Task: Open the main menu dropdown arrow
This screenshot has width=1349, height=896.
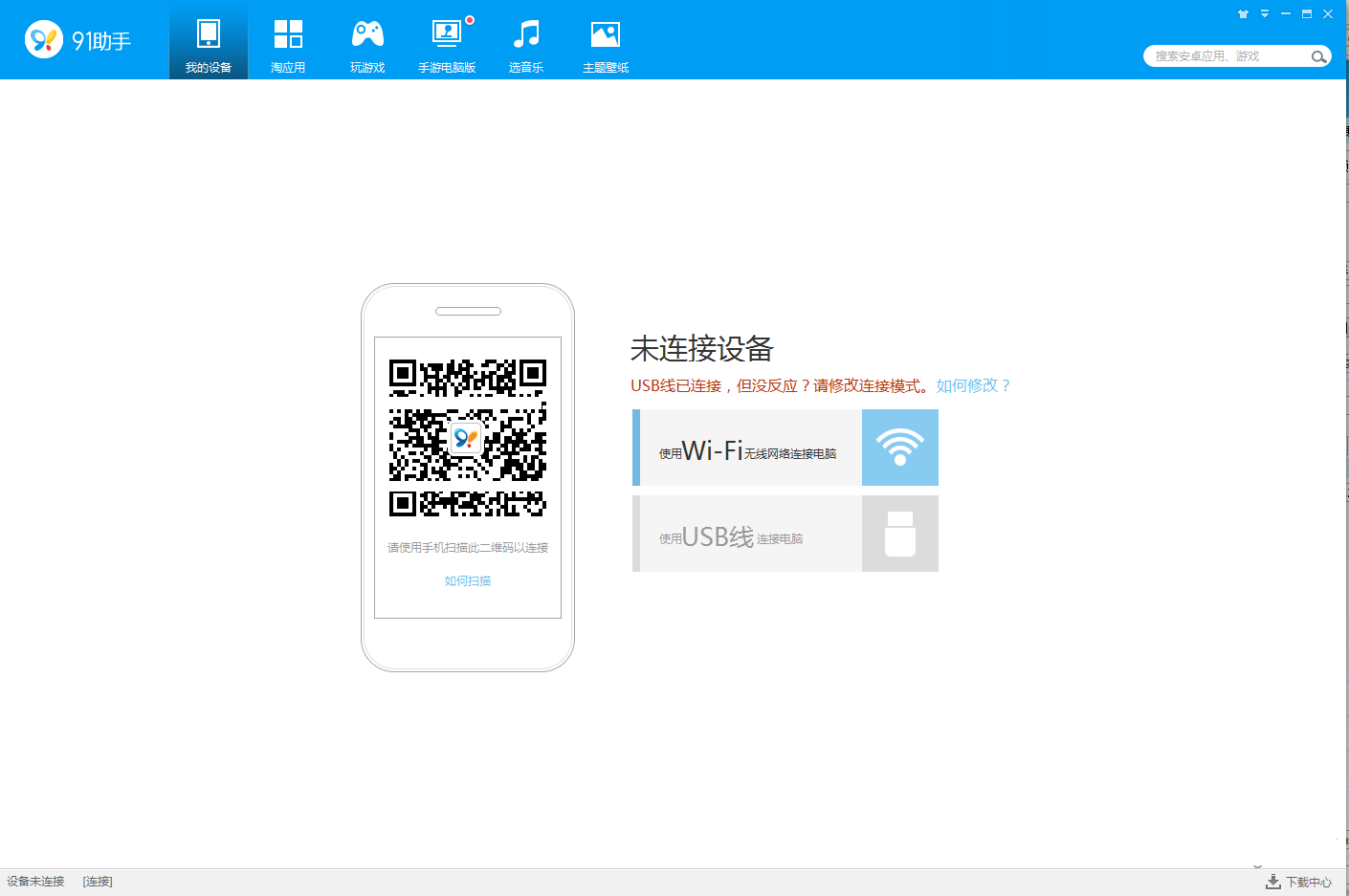Action: click(1265, 14)
